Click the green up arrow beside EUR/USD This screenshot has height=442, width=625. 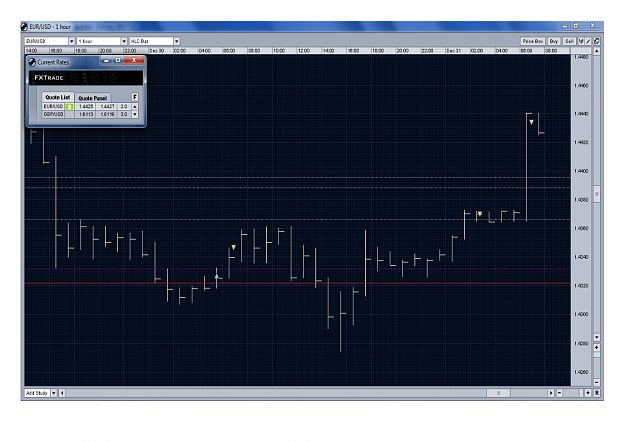click(x=69, y=106)
